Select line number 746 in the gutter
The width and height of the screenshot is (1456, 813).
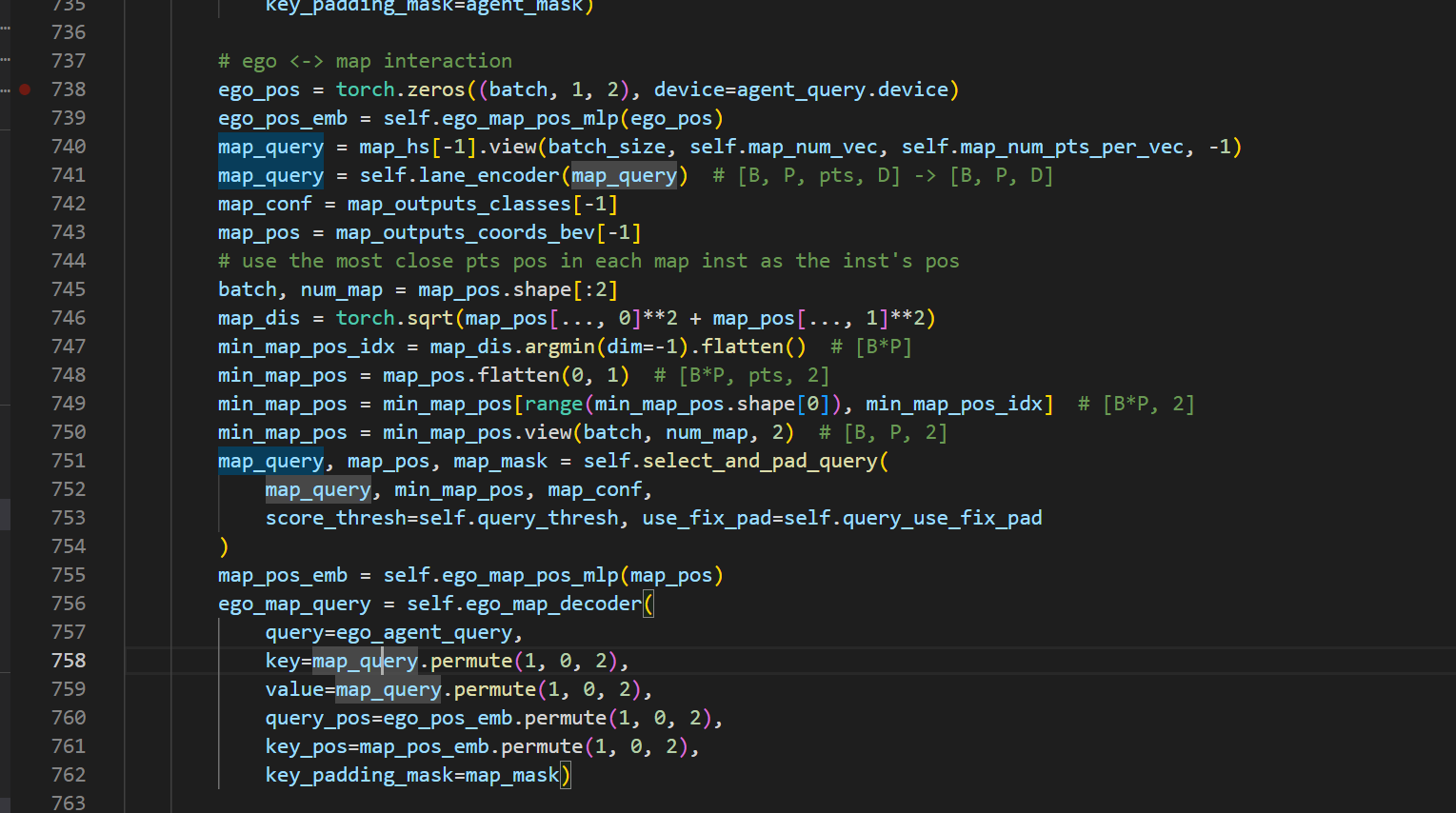(69, 318)
